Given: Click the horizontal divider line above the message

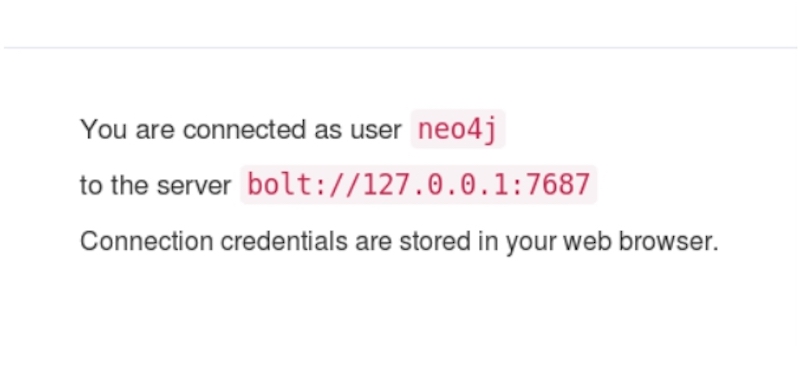Looking at the screenshot, I should [400, 48].
